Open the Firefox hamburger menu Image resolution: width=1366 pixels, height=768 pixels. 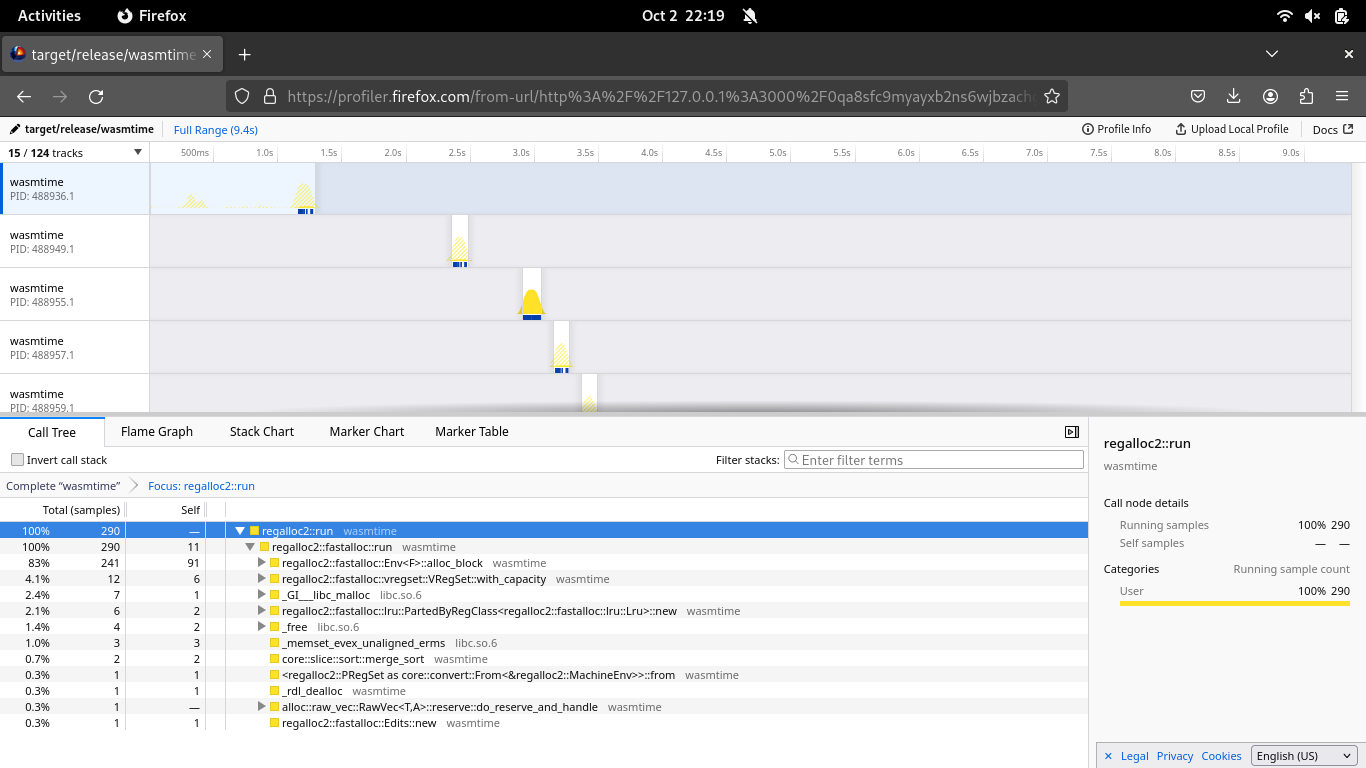1342,96
